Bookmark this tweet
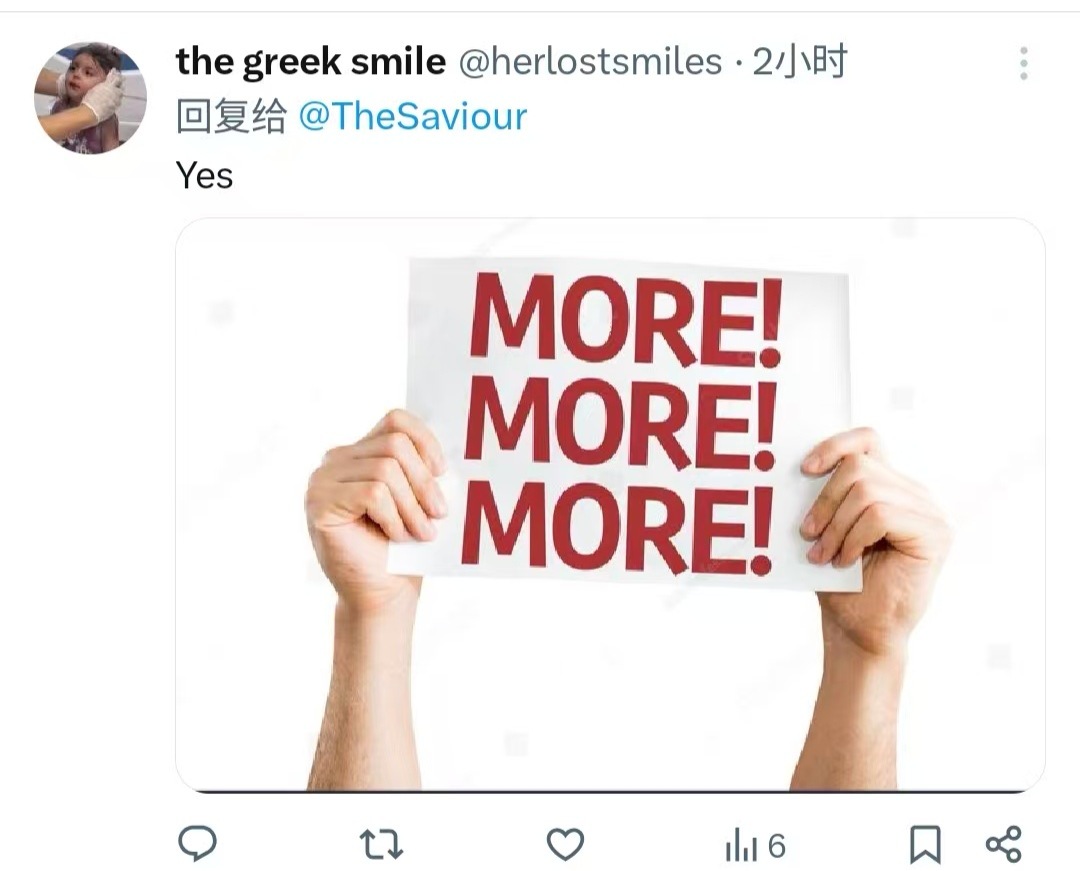This screenshot has width=1080, height=871. (x=925, y=845)
